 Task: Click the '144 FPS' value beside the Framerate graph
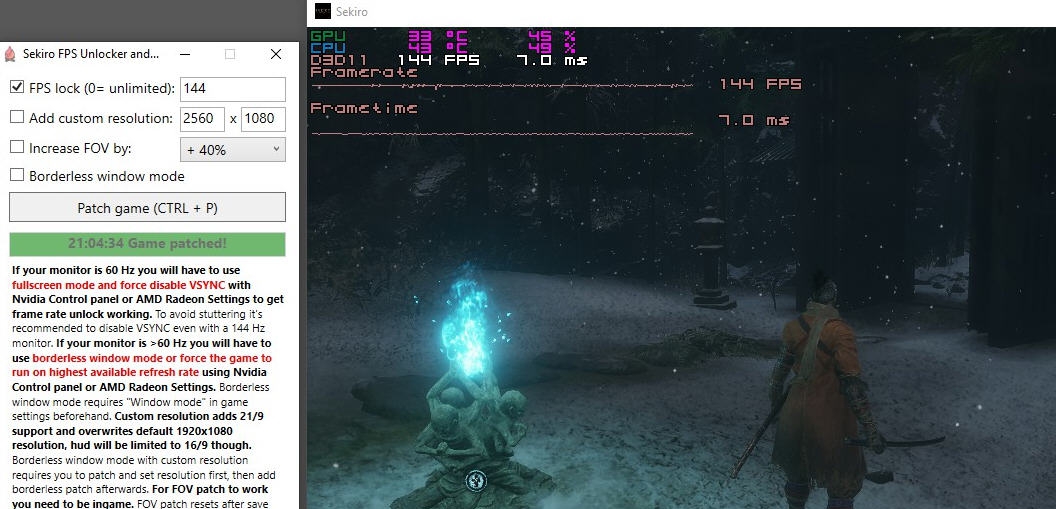760,84
